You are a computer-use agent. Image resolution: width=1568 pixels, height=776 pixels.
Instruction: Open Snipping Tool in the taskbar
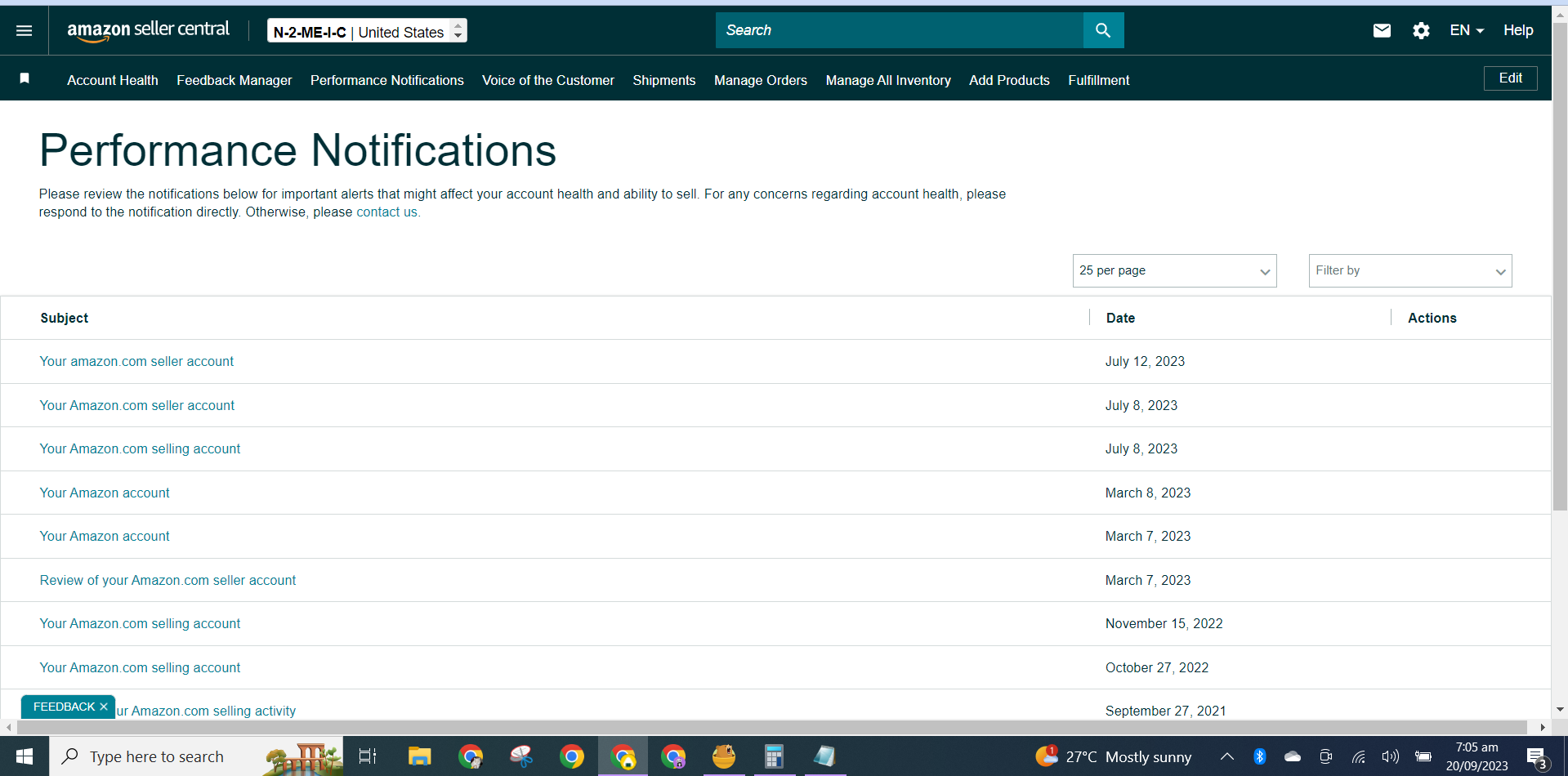[521, 756]
